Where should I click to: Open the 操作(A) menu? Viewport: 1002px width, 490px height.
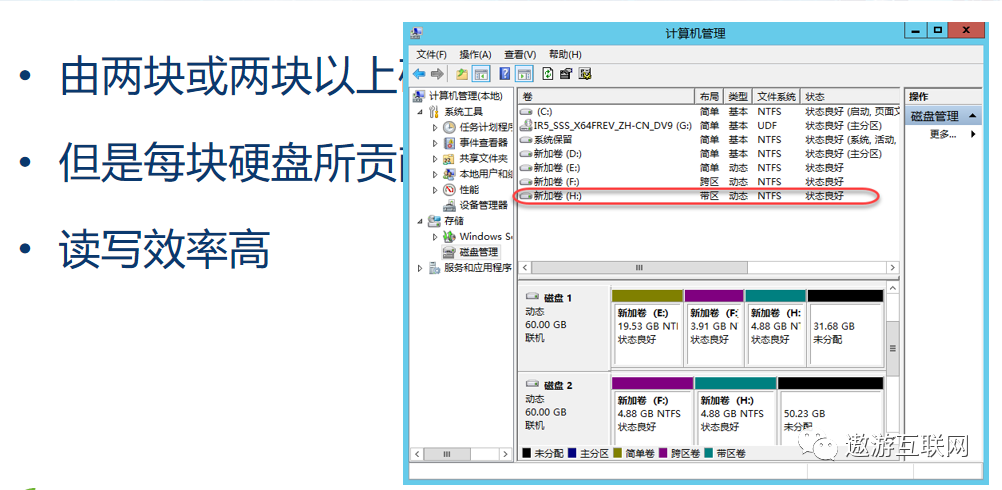(475, 54)
